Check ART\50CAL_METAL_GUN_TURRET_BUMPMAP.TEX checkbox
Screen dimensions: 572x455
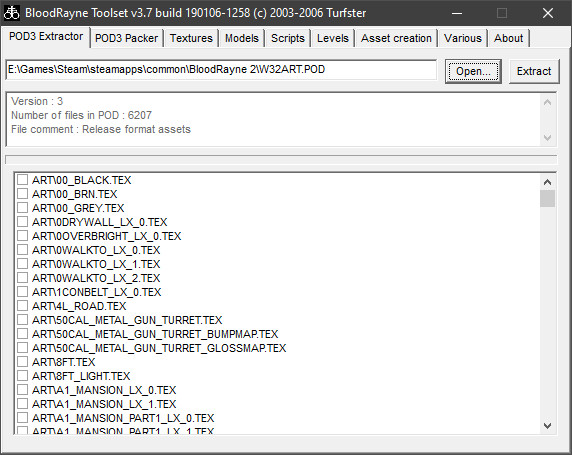23,334
